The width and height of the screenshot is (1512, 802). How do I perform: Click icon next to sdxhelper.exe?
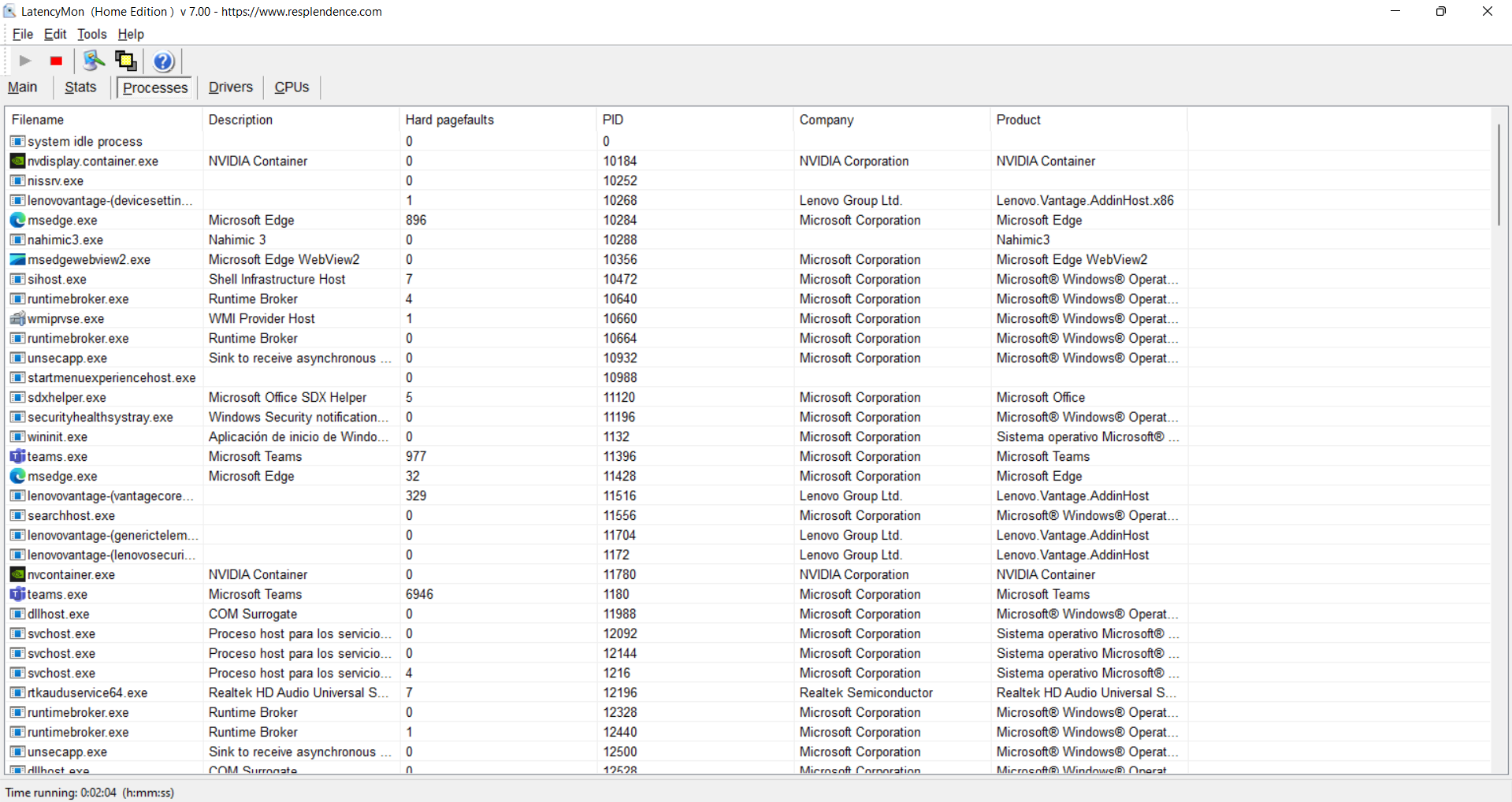17,397
